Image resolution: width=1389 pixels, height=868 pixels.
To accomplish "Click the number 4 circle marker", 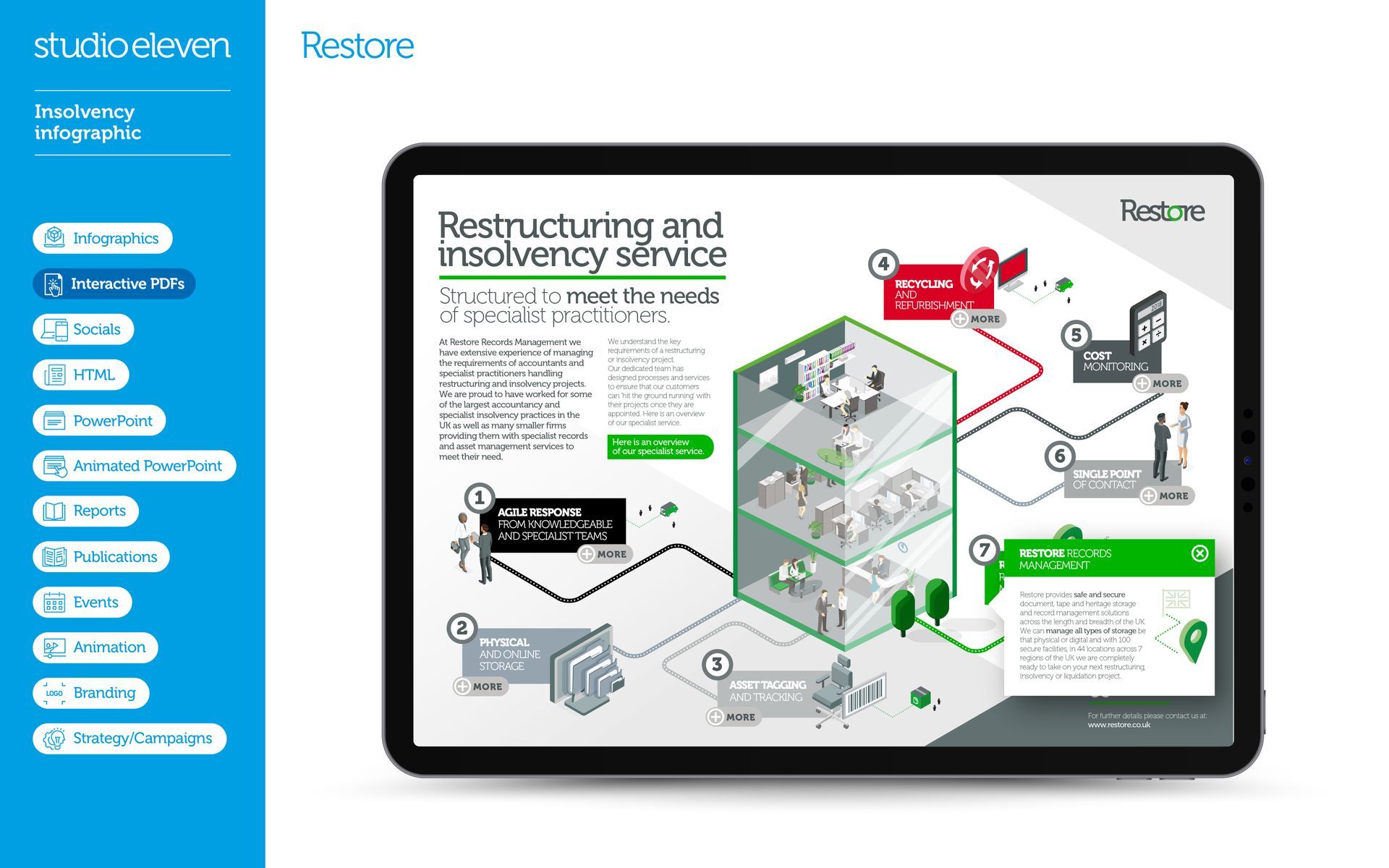I will pyautogui.click(x=883, y=264).
